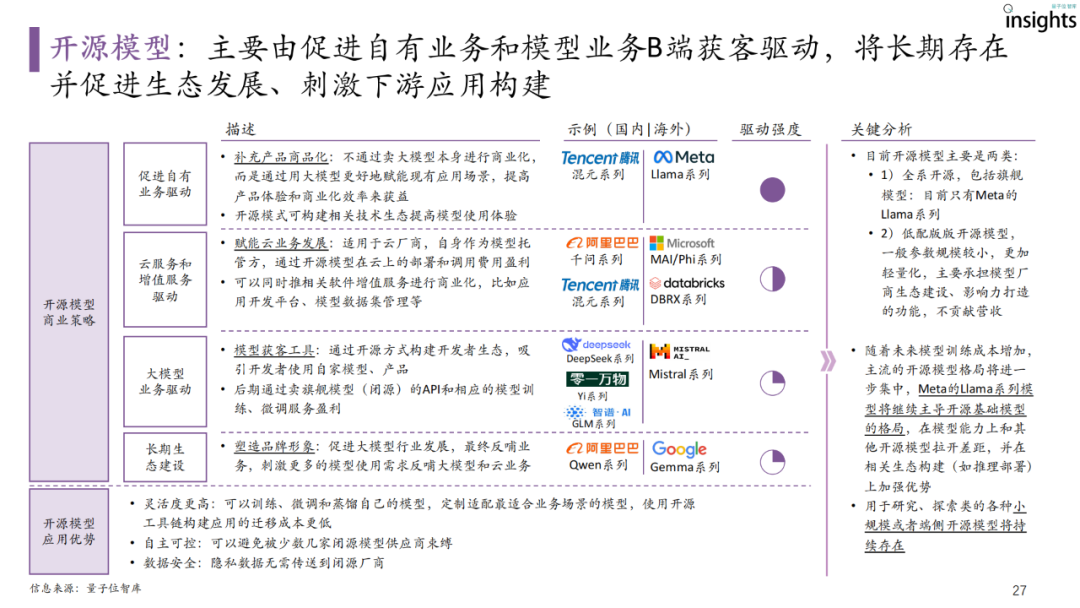
Task: Click the 示例（国内|海外） column heading
Action: point(629,129)
